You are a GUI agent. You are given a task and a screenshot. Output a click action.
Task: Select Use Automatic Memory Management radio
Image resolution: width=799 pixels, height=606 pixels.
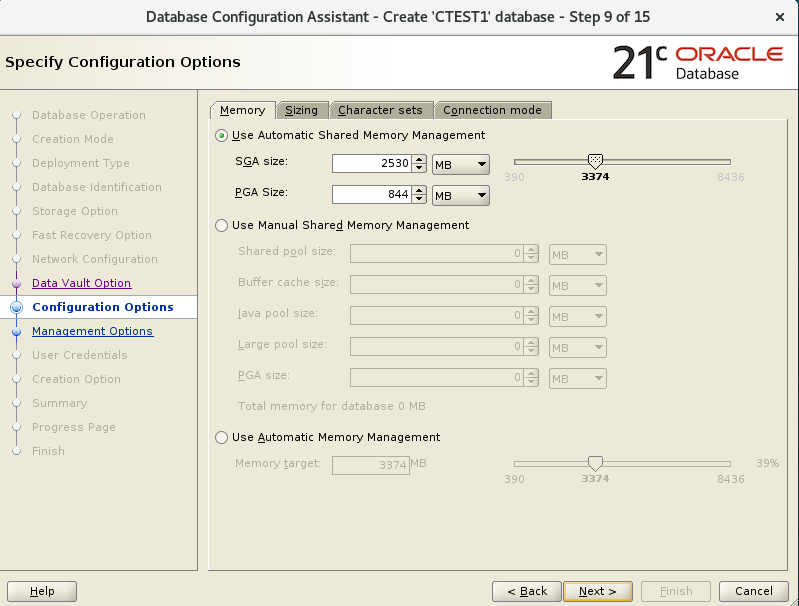222,437
